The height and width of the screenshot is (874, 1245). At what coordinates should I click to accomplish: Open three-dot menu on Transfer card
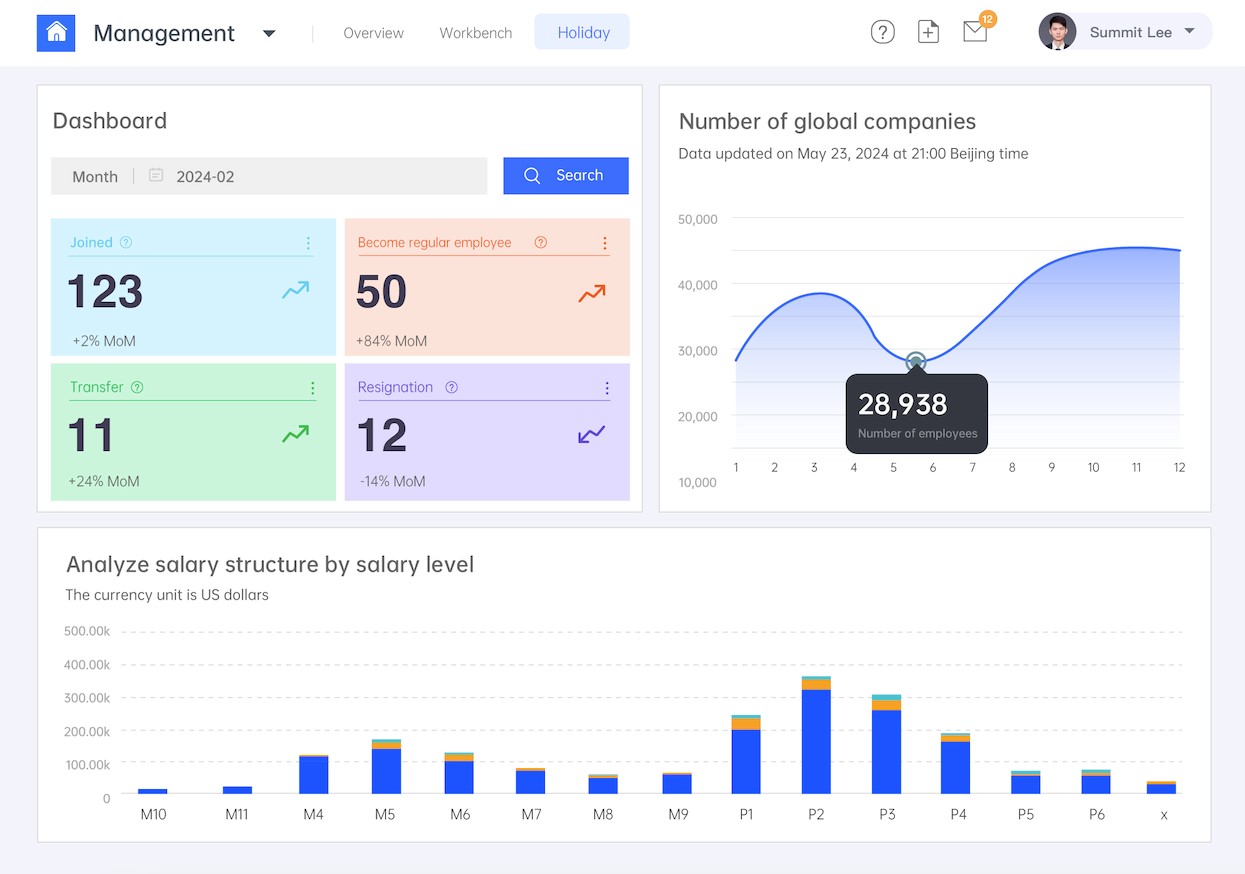(312, 388)
